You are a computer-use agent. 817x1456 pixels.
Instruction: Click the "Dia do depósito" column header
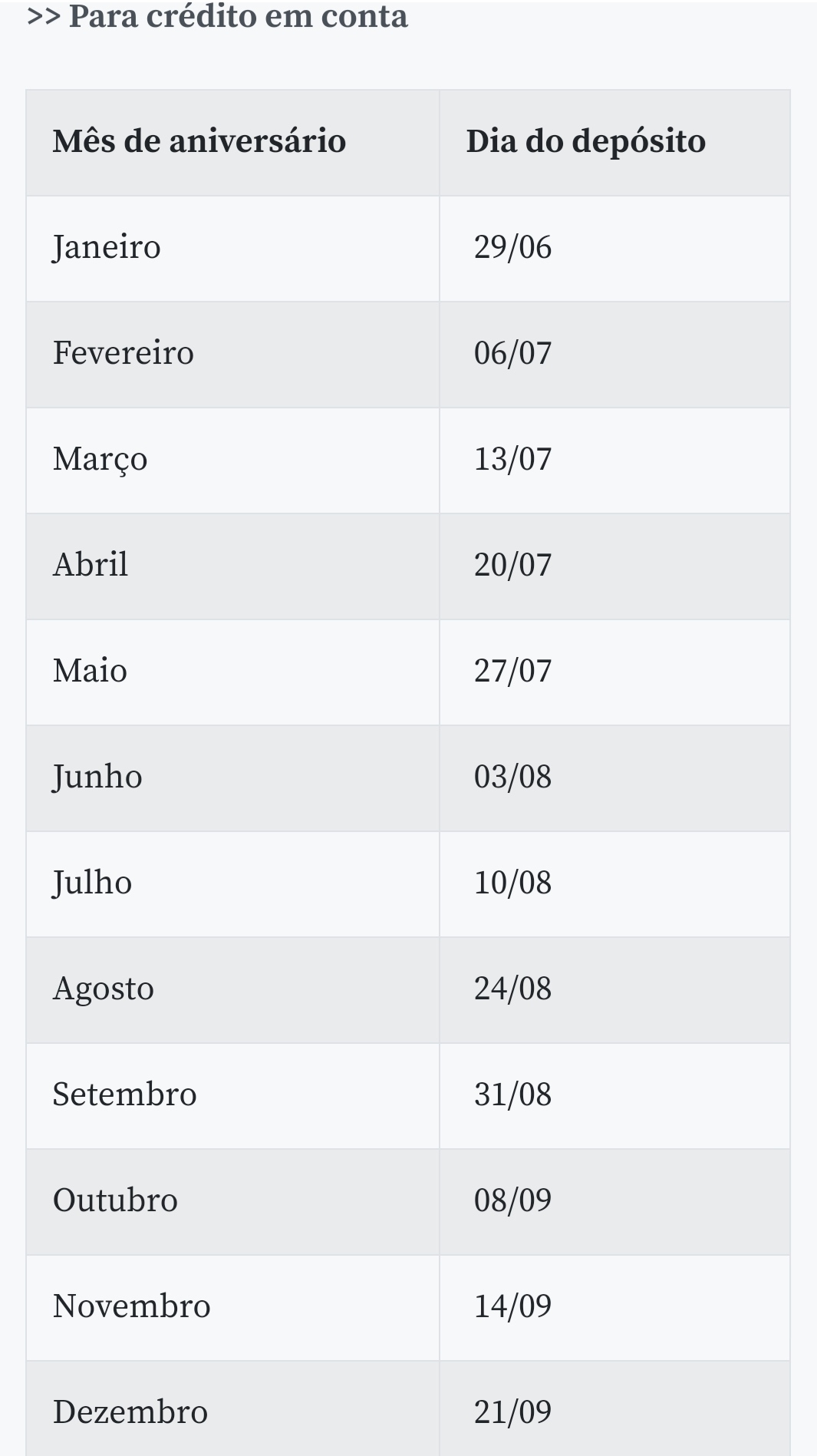[585, 142]
